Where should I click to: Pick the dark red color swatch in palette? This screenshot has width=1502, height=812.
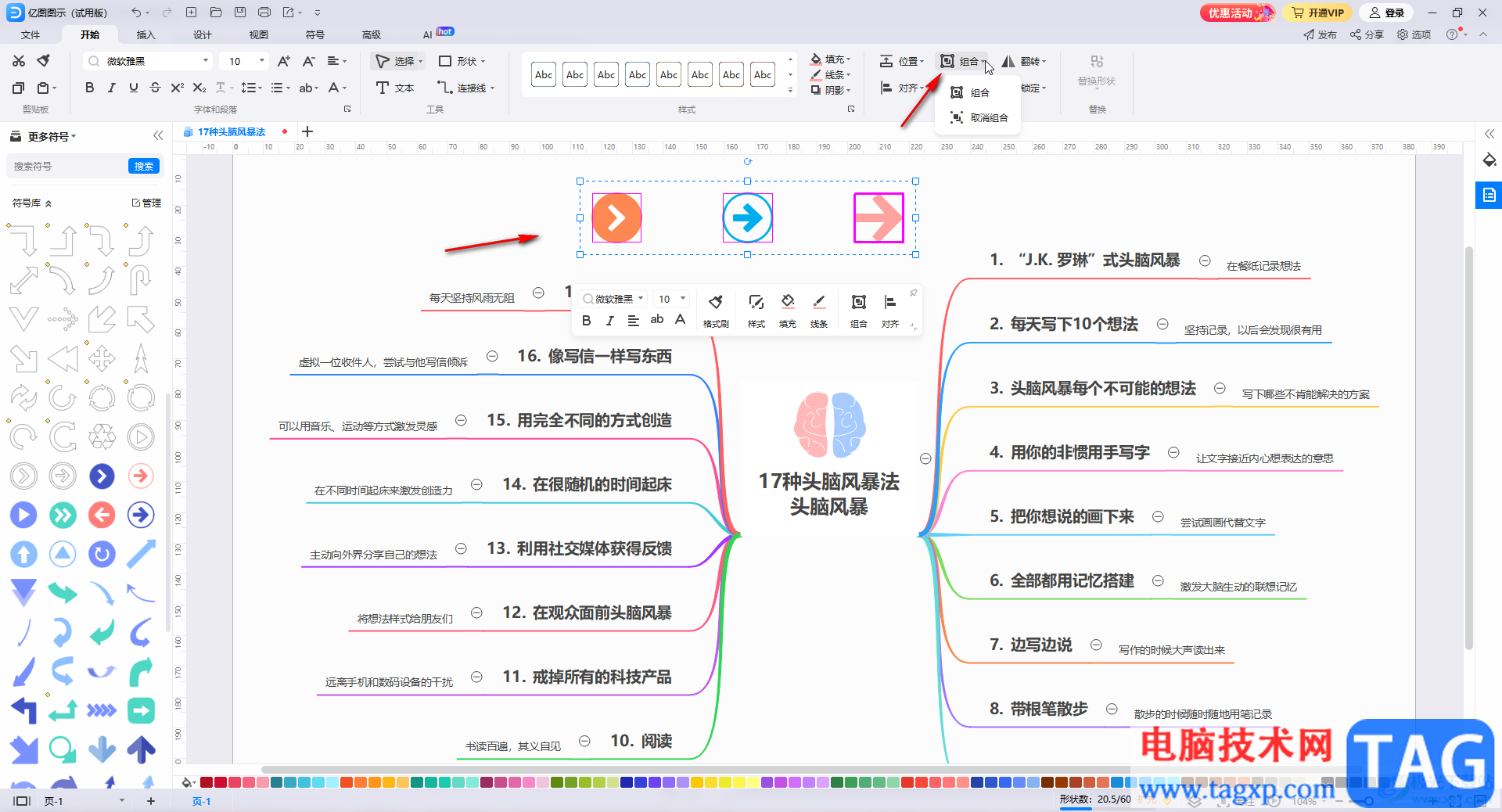coord(207,782)
